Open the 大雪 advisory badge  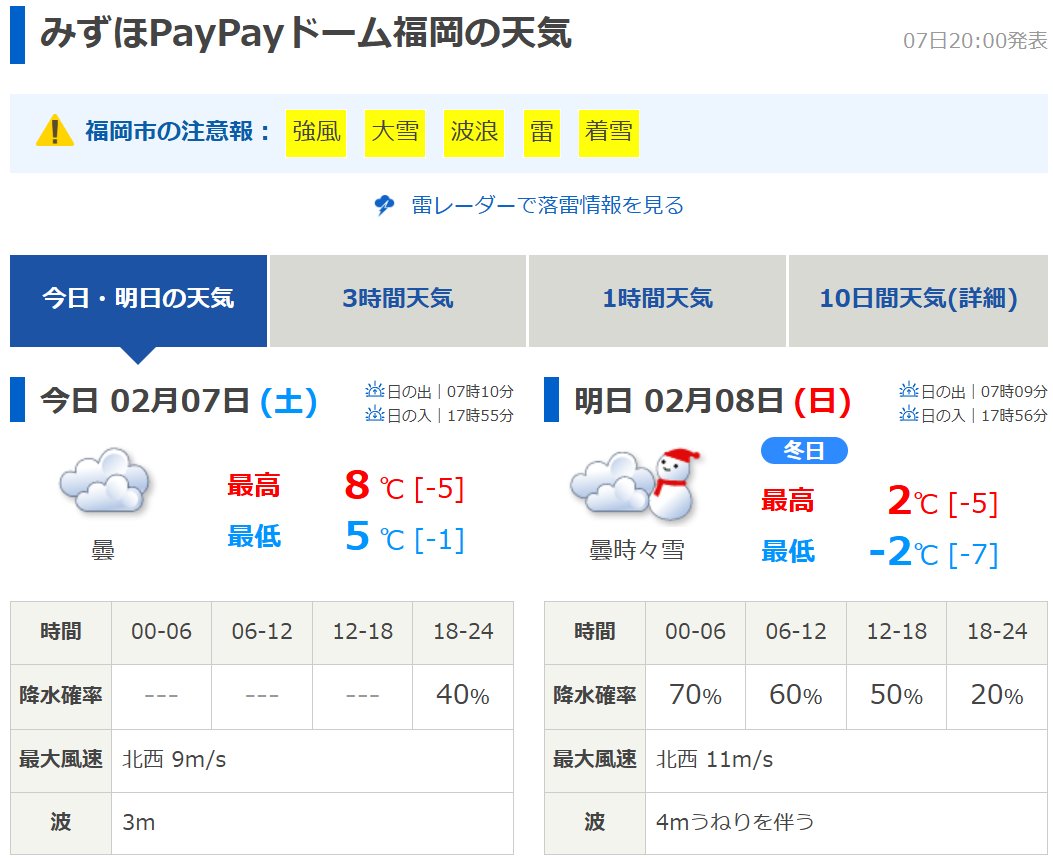395,133
